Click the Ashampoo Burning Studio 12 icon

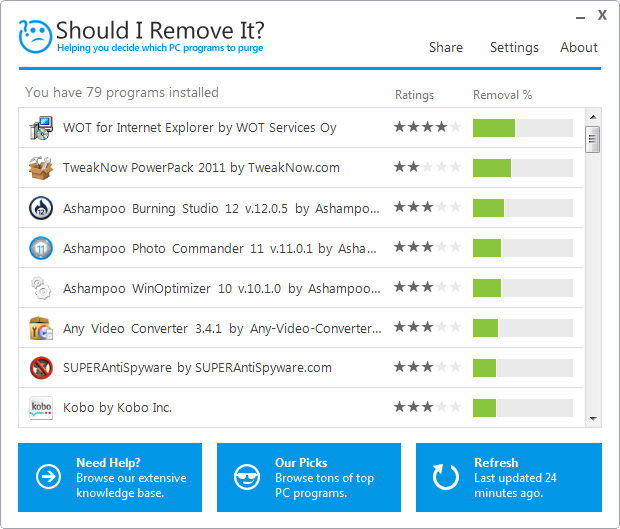tap(41, 208)
